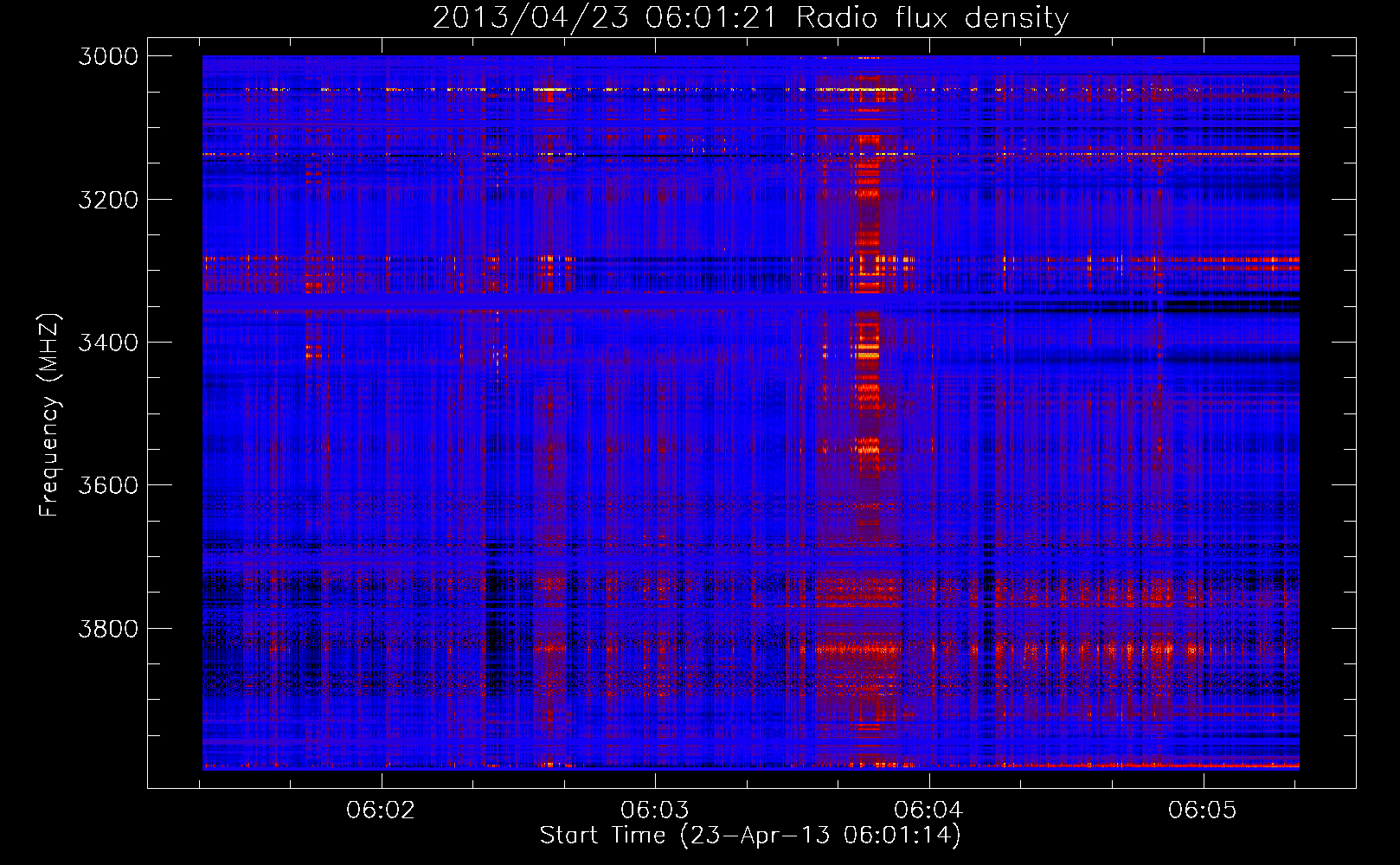Click the 'Start Time (23-Apr-13 06:01:14)' axis title

[750, 836]
